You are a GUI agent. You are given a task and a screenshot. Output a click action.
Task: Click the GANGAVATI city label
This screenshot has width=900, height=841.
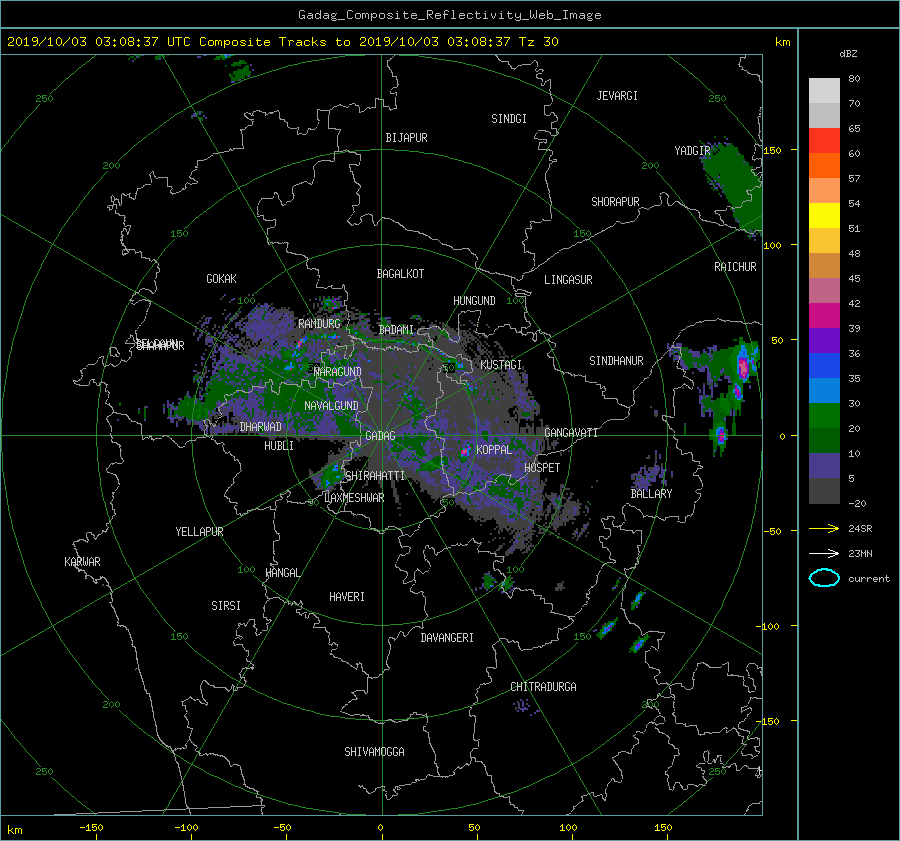click(571, 433)
